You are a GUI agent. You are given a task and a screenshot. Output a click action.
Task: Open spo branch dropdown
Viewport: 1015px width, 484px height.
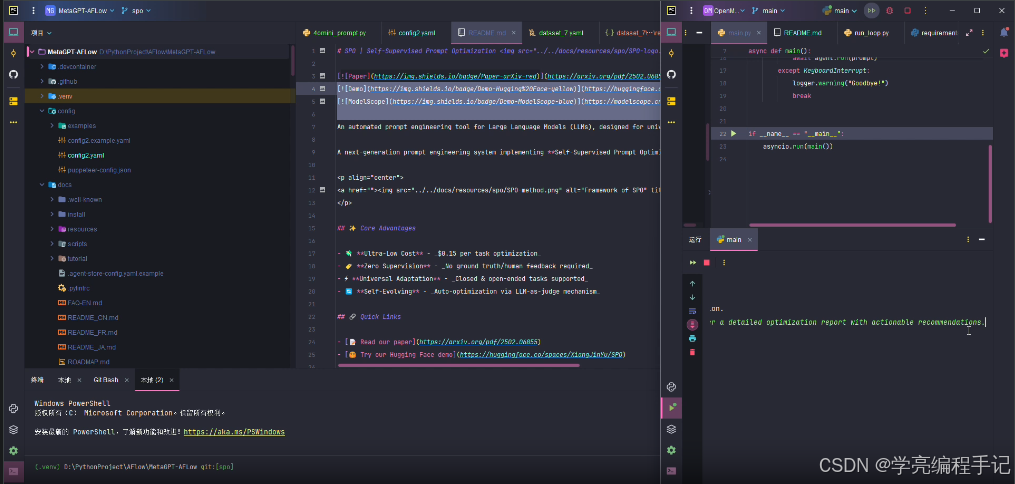pyautogui.click(x=137, y=10)
